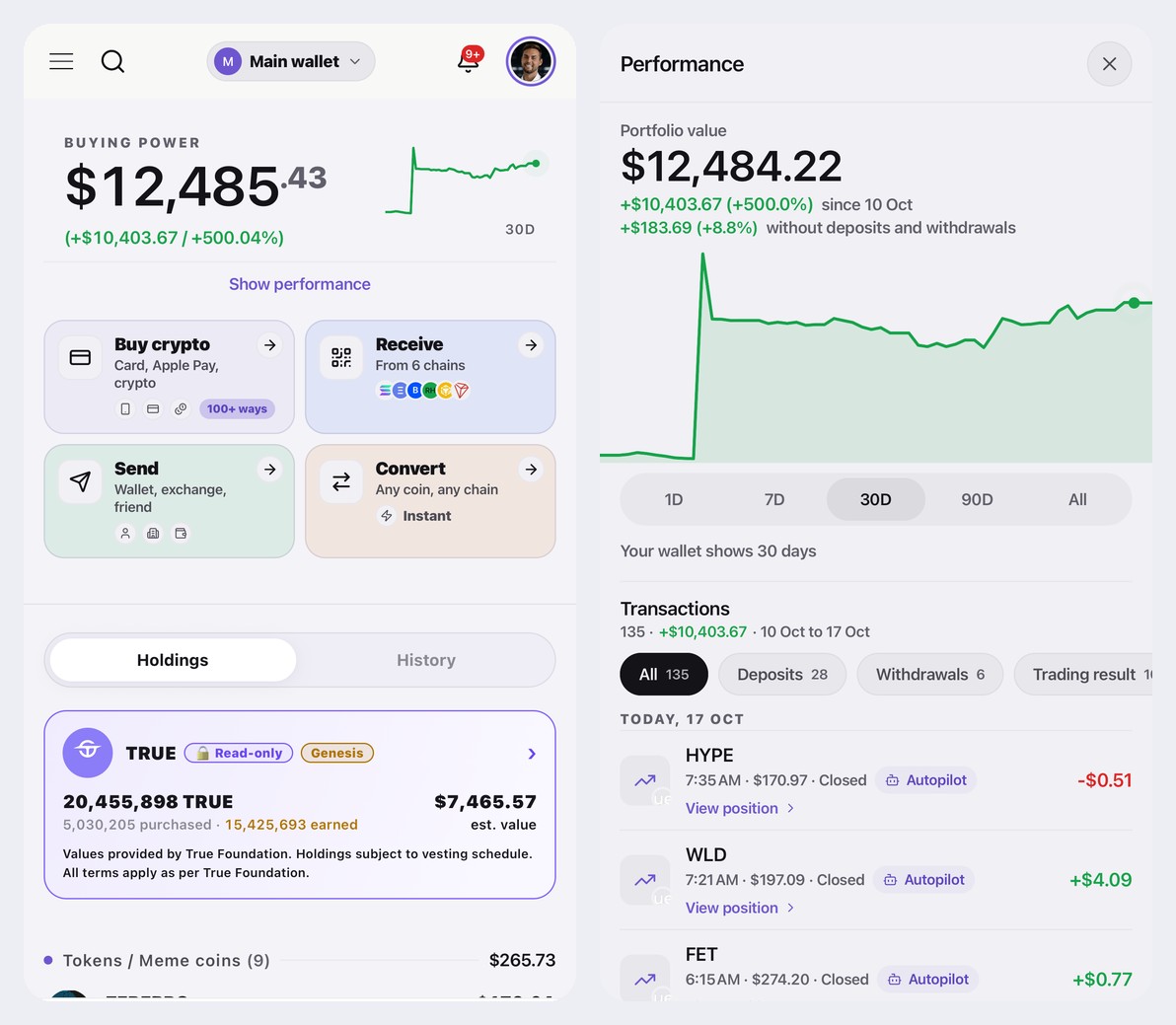Screen dimensions: 1176x1025
Task: Open notifications bell with 9+ badge
Action: pyautogui.click(x=470, y=59)
